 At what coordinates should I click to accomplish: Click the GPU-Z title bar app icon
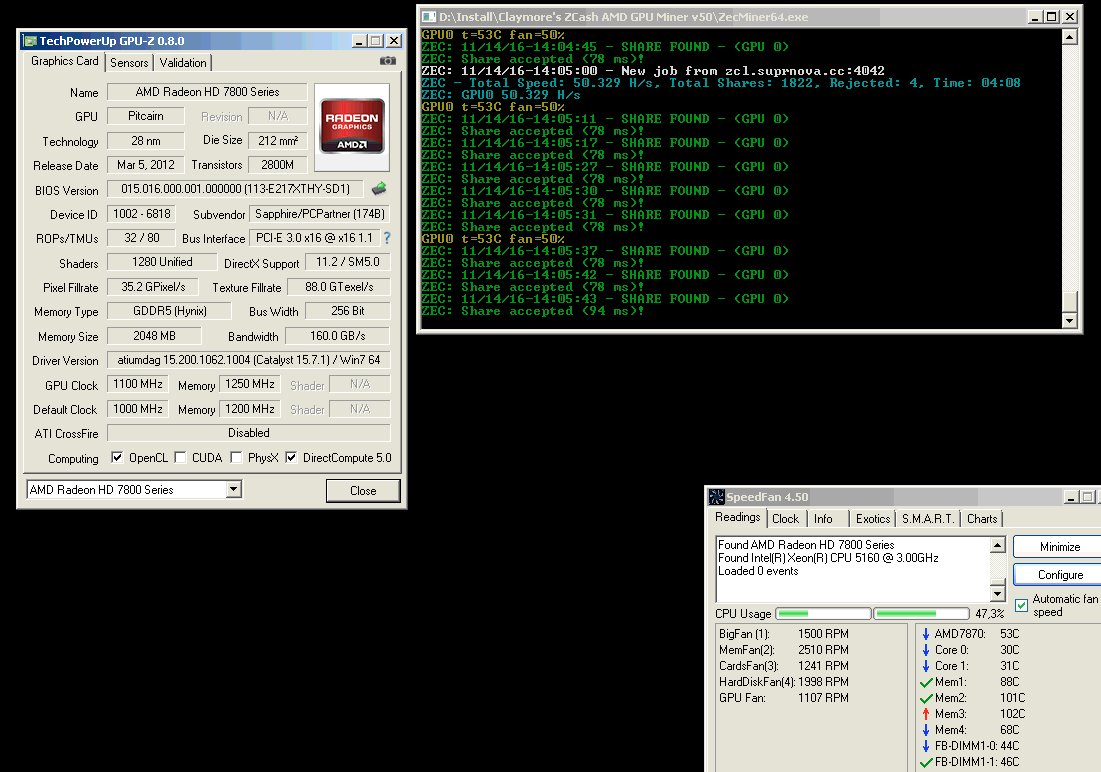[30, 41]
